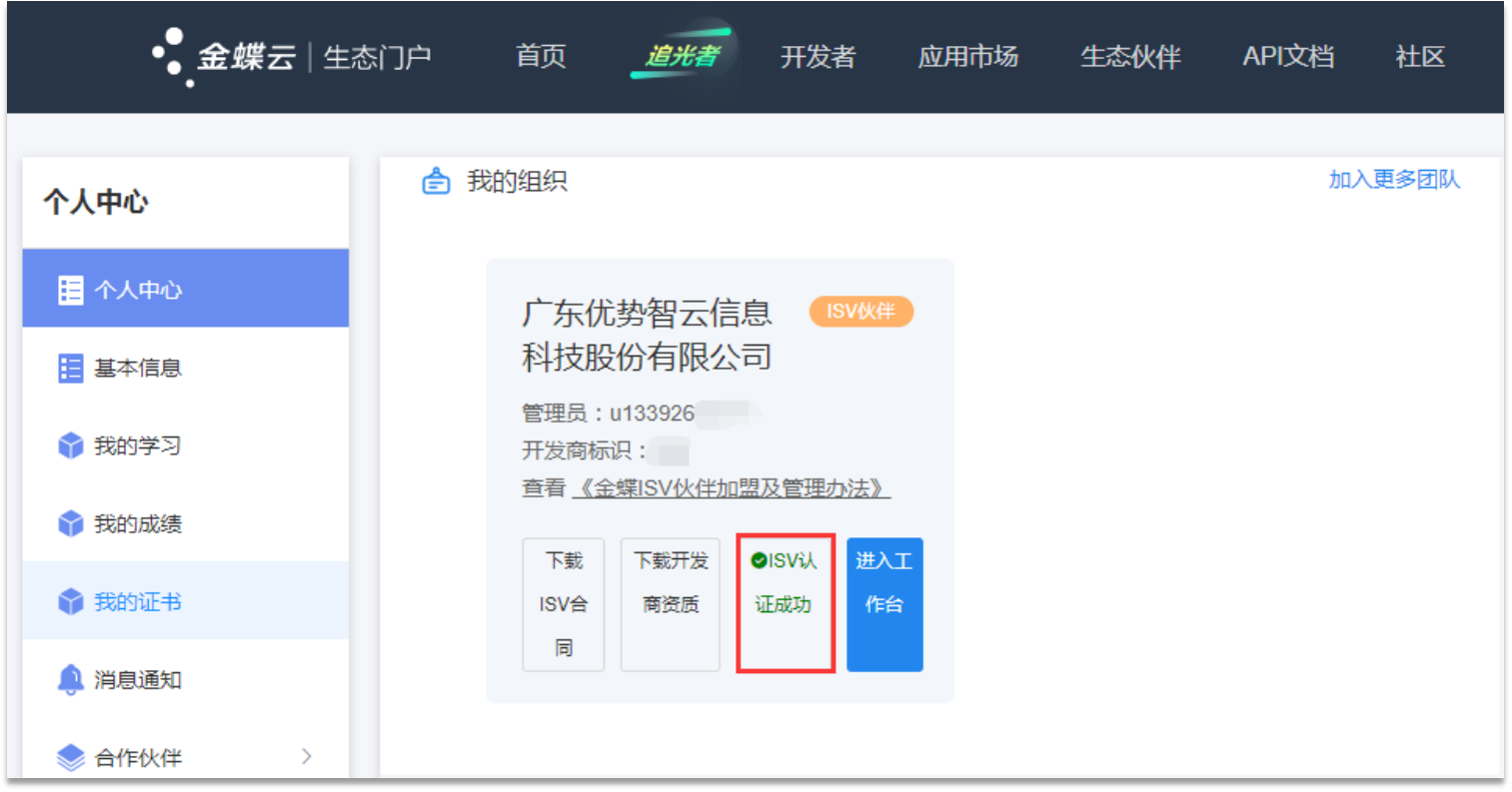
Task: Click the cube icon beside 我的学习
Action: point(70,445)
